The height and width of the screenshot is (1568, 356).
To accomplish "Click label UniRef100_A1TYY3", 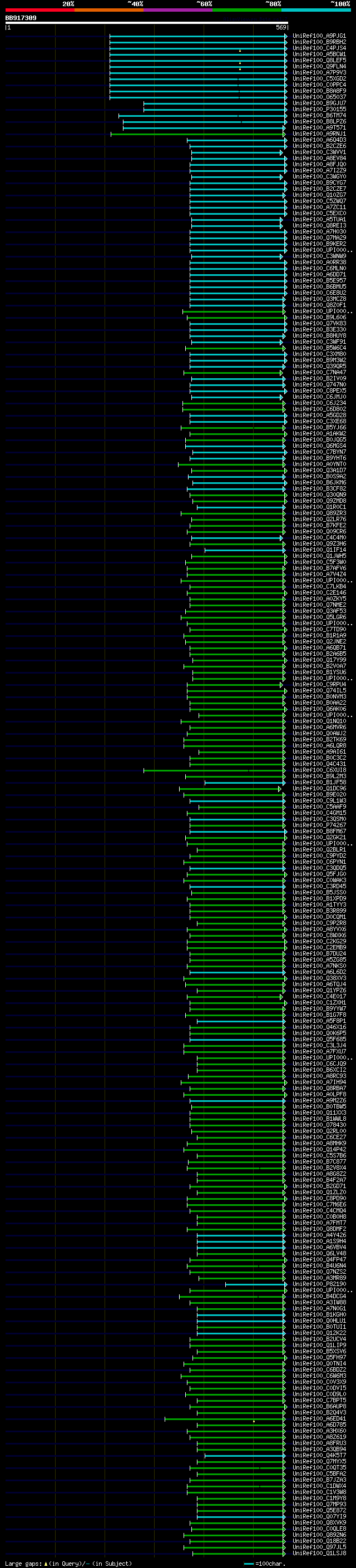I will pos(319,904).
